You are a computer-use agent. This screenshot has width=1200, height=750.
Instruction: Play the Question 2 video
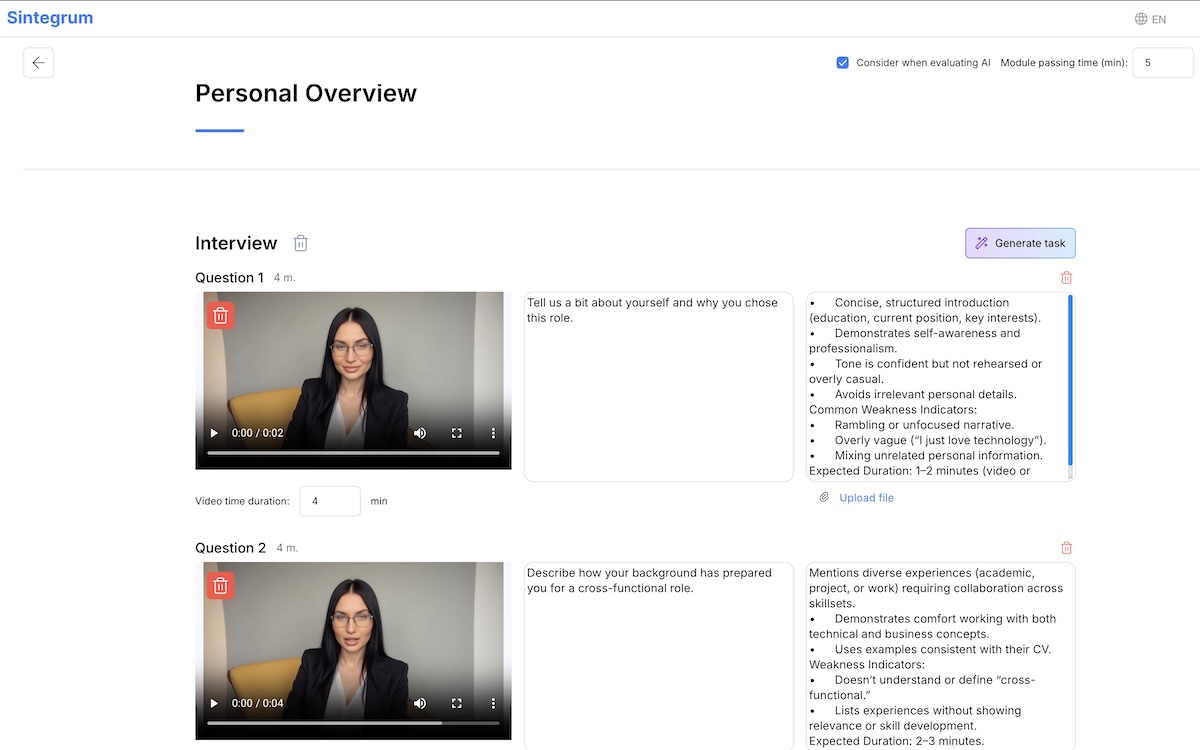[213, 703]
